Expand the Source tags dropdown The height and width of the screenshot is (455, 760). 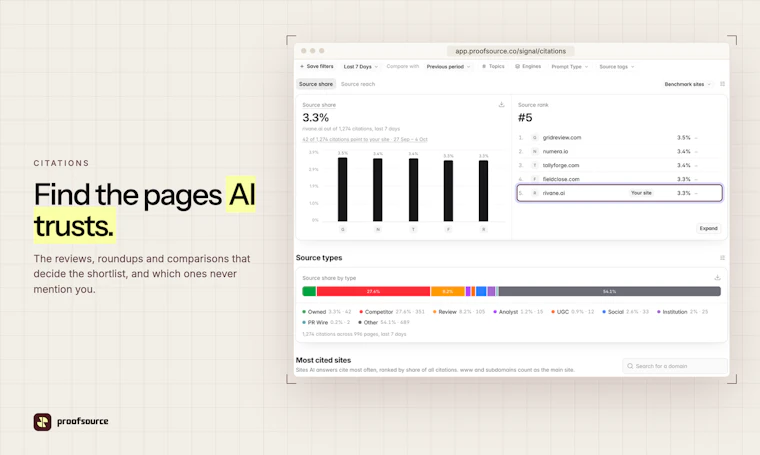tap(617, 66)
